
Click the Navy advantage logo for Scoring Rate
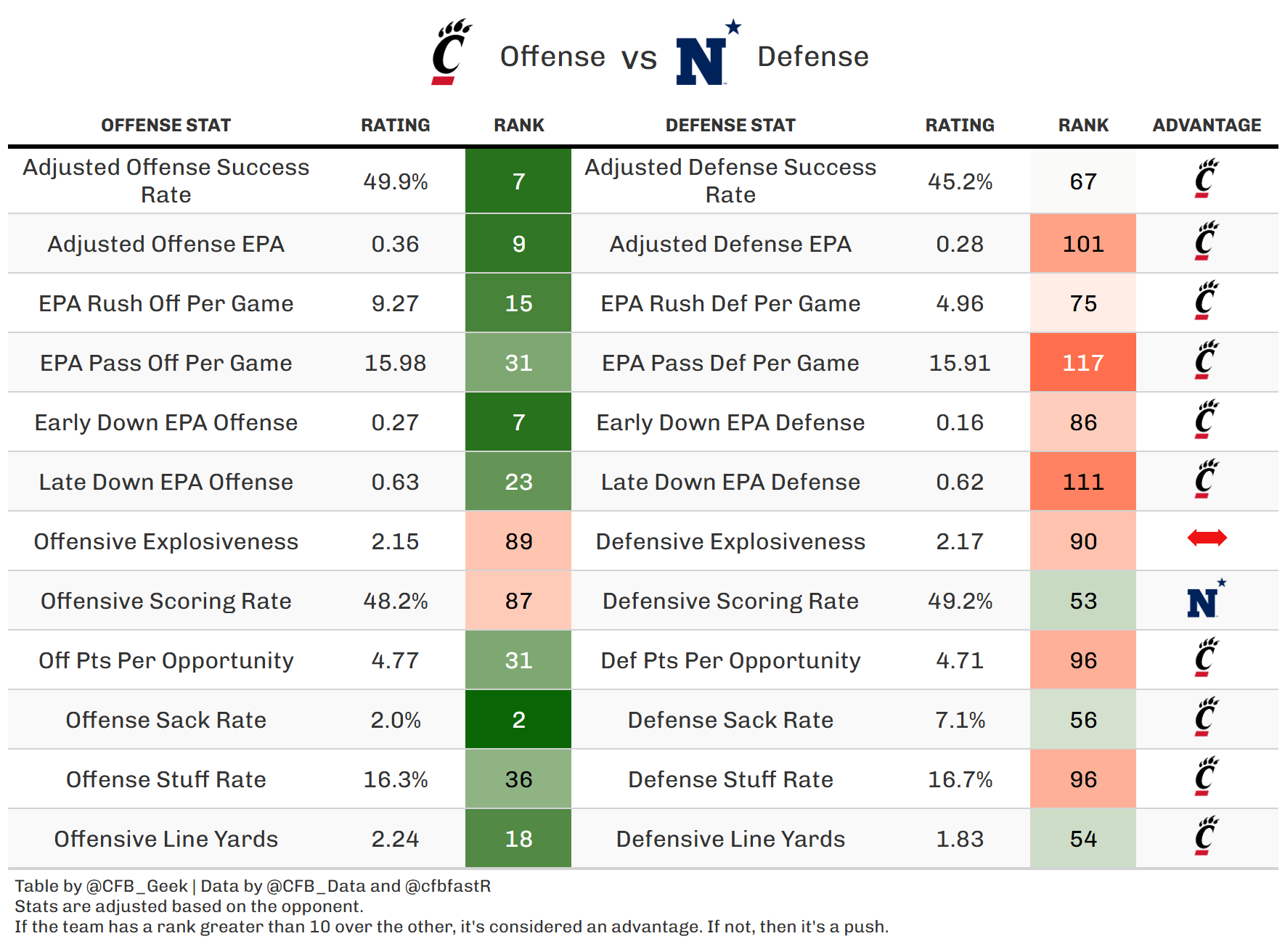pos(1205,599)
